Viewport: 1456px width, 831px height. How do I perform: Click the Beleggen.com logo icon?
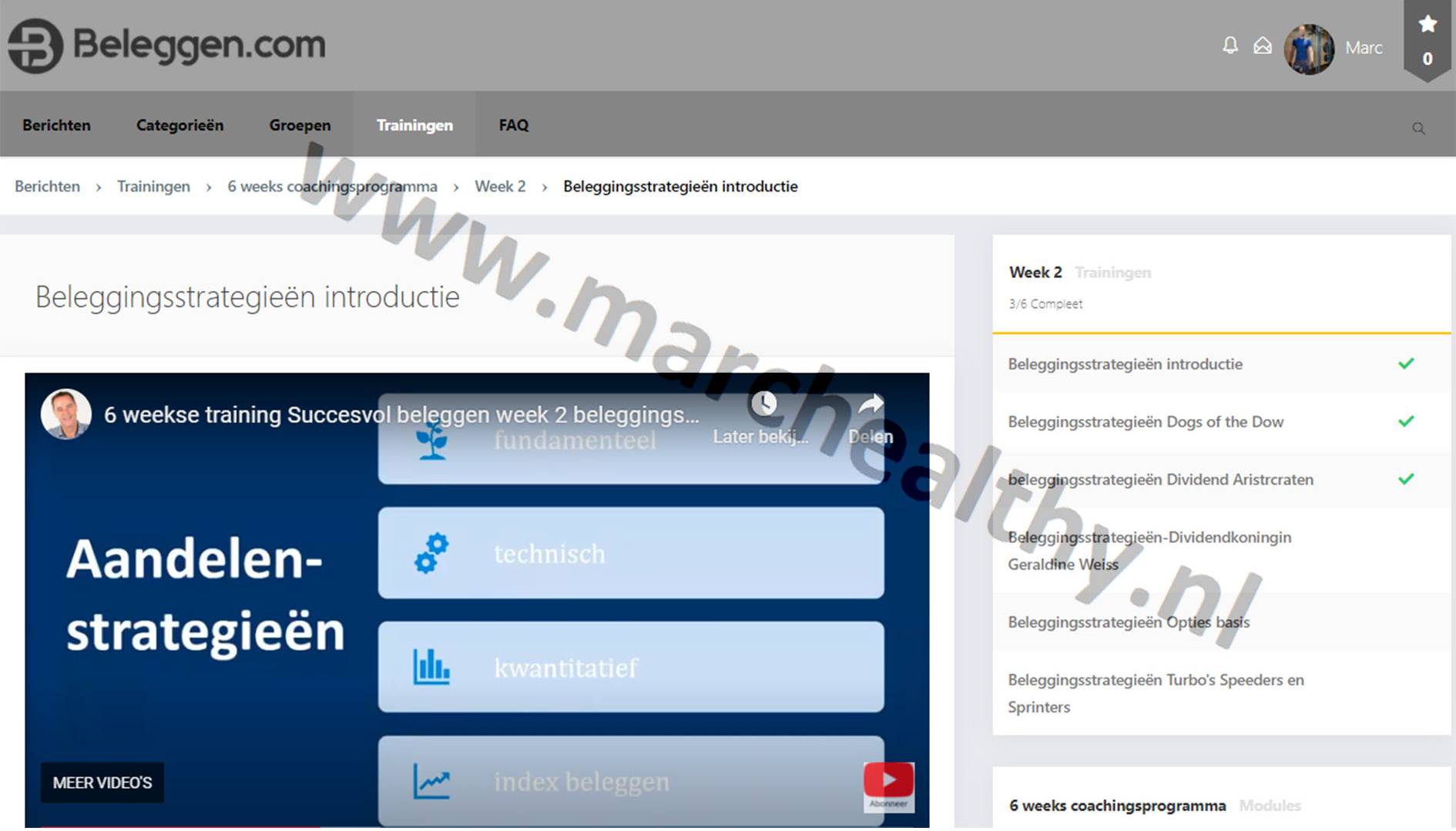(x=35, y=45)
